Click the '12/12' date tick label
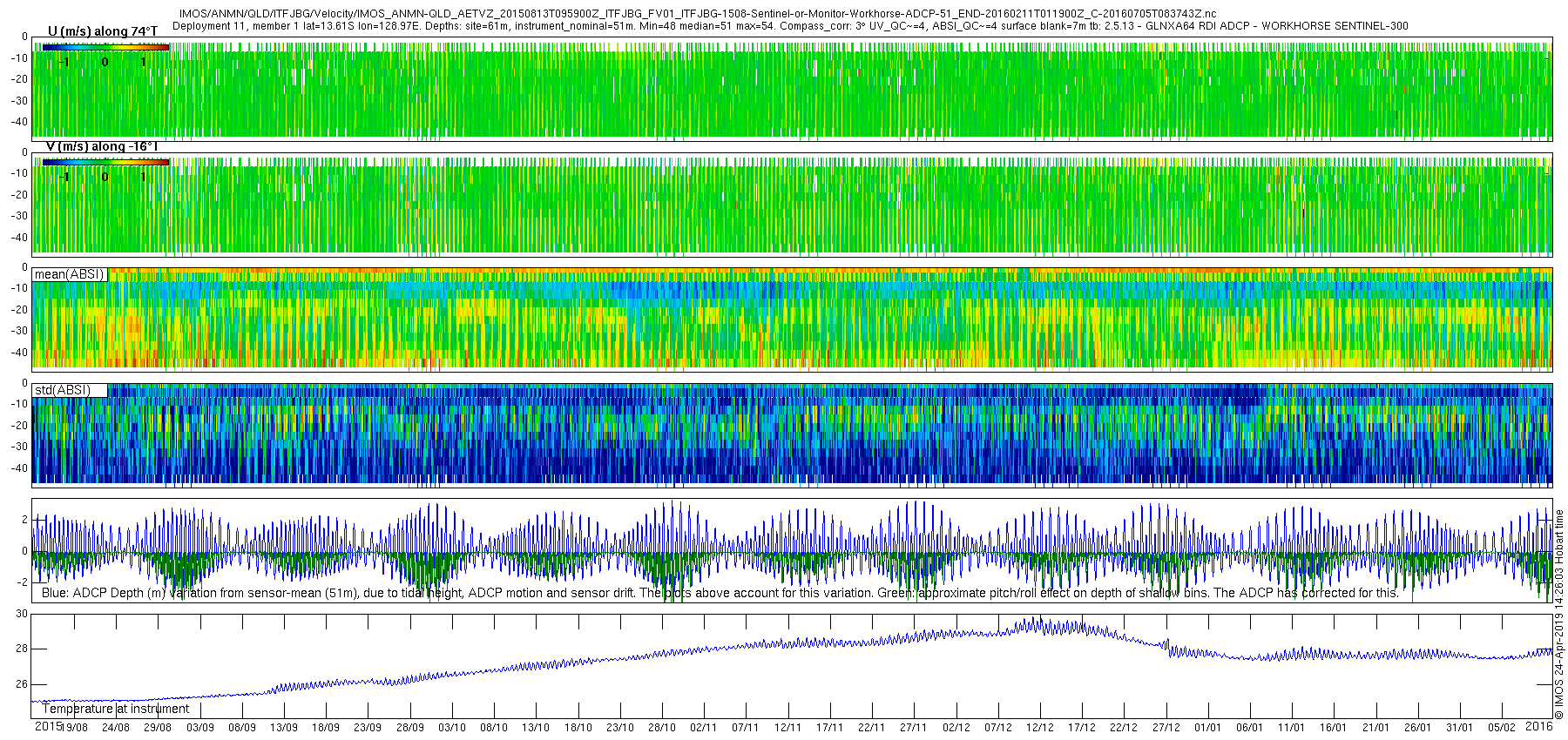Screen dimensions: 1568x740 pyautogui.click(x=1040, y=728)
